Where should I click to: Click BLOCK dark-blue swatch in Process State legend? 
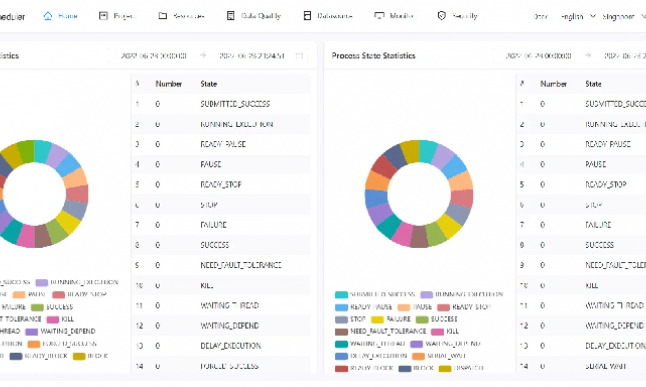(405, 368)
